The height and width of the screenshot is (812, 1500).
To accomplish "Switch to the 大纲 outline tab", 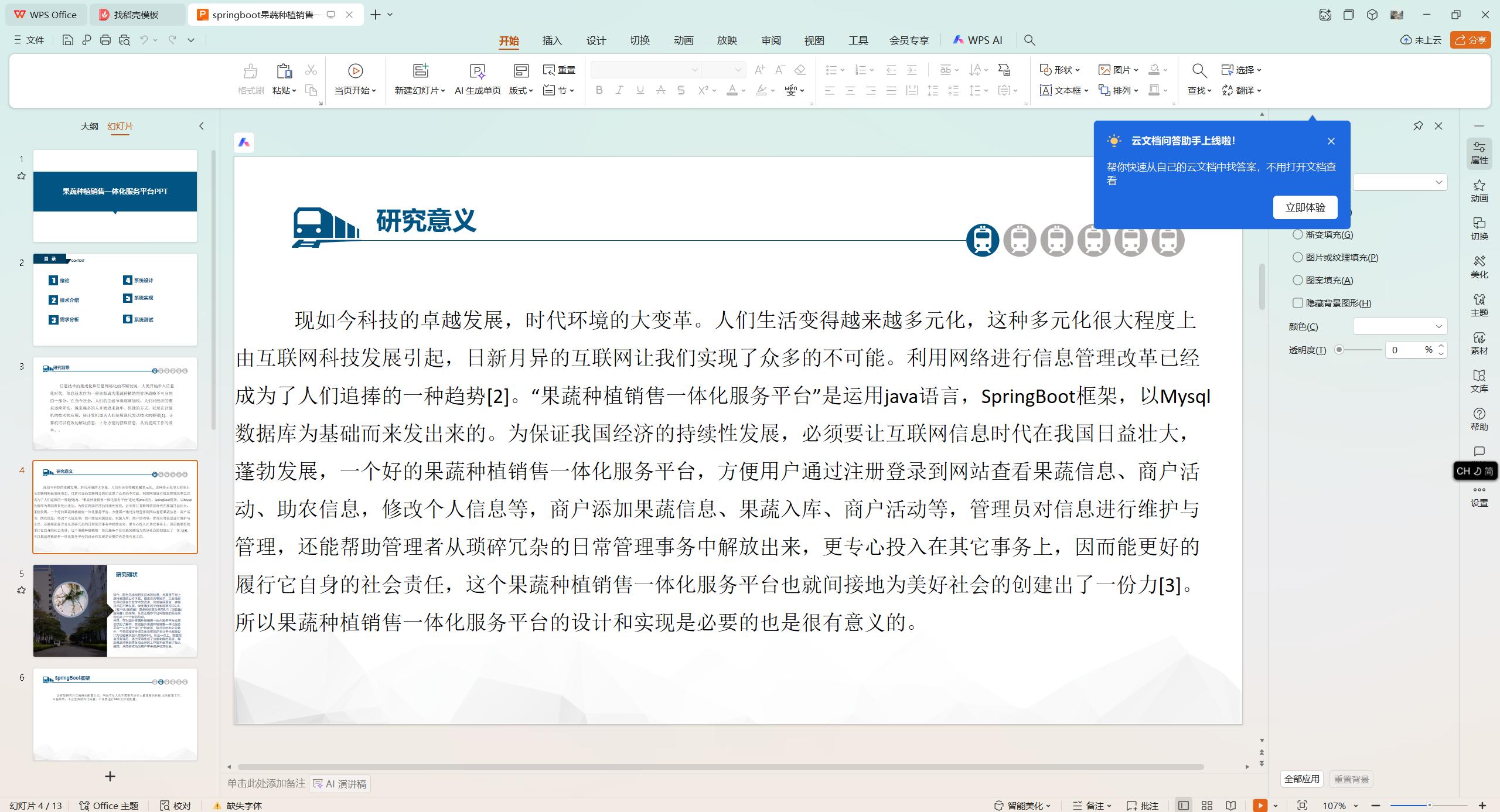I will tap(89, 126).
